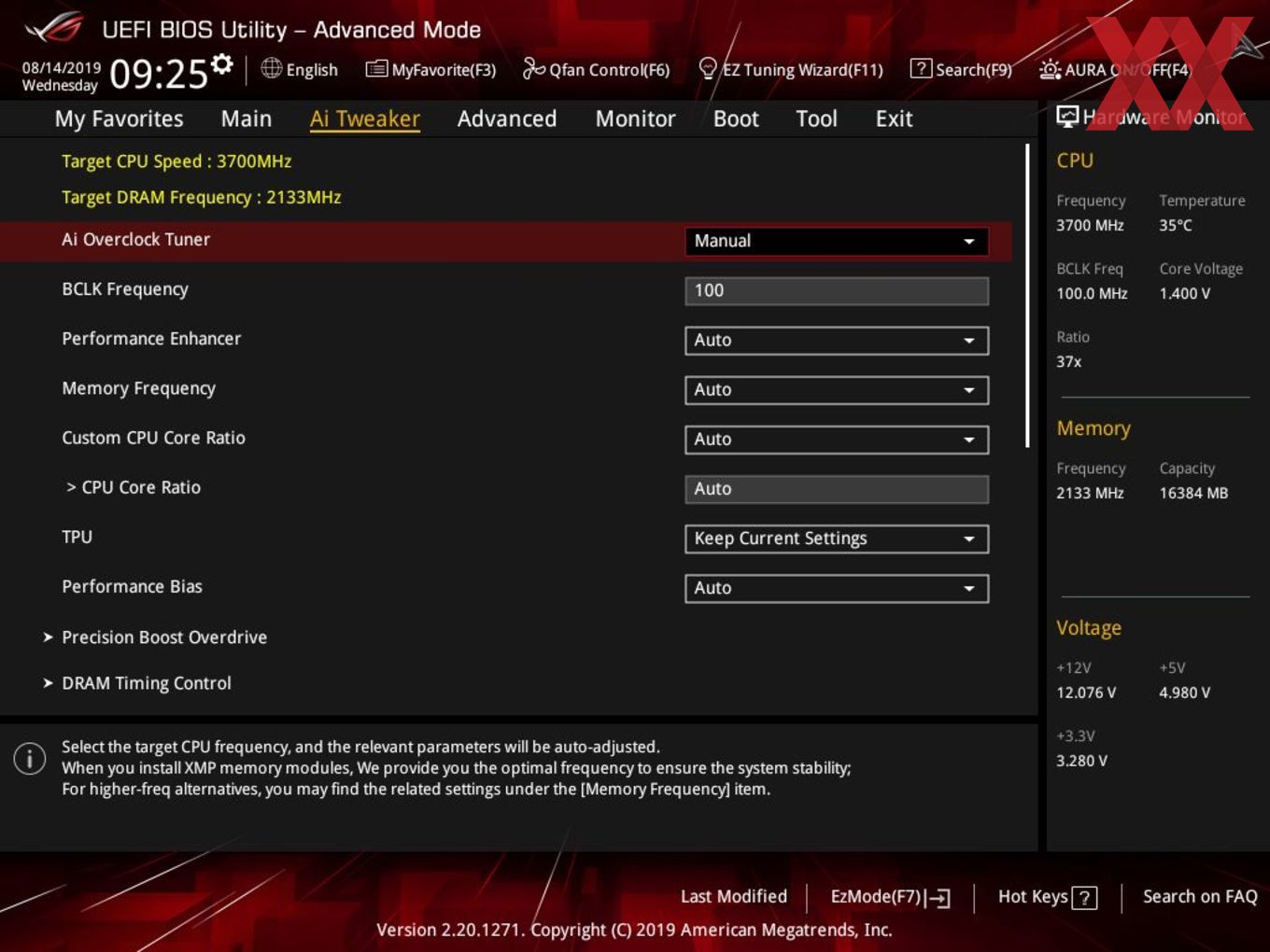The image size is (1270, 952).
Task: Open Tool tab
Action: tap(816, 119)
